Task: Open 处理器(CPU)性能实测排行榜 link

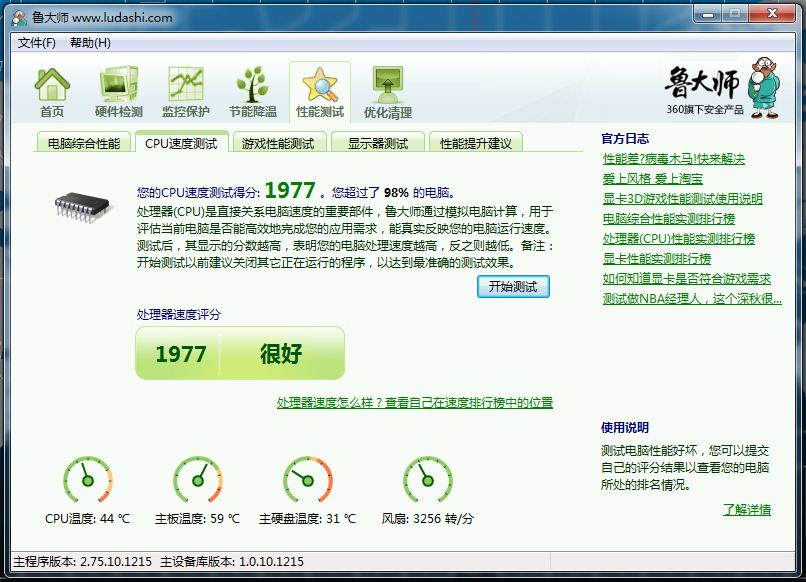Action: [x=678, y=239]
